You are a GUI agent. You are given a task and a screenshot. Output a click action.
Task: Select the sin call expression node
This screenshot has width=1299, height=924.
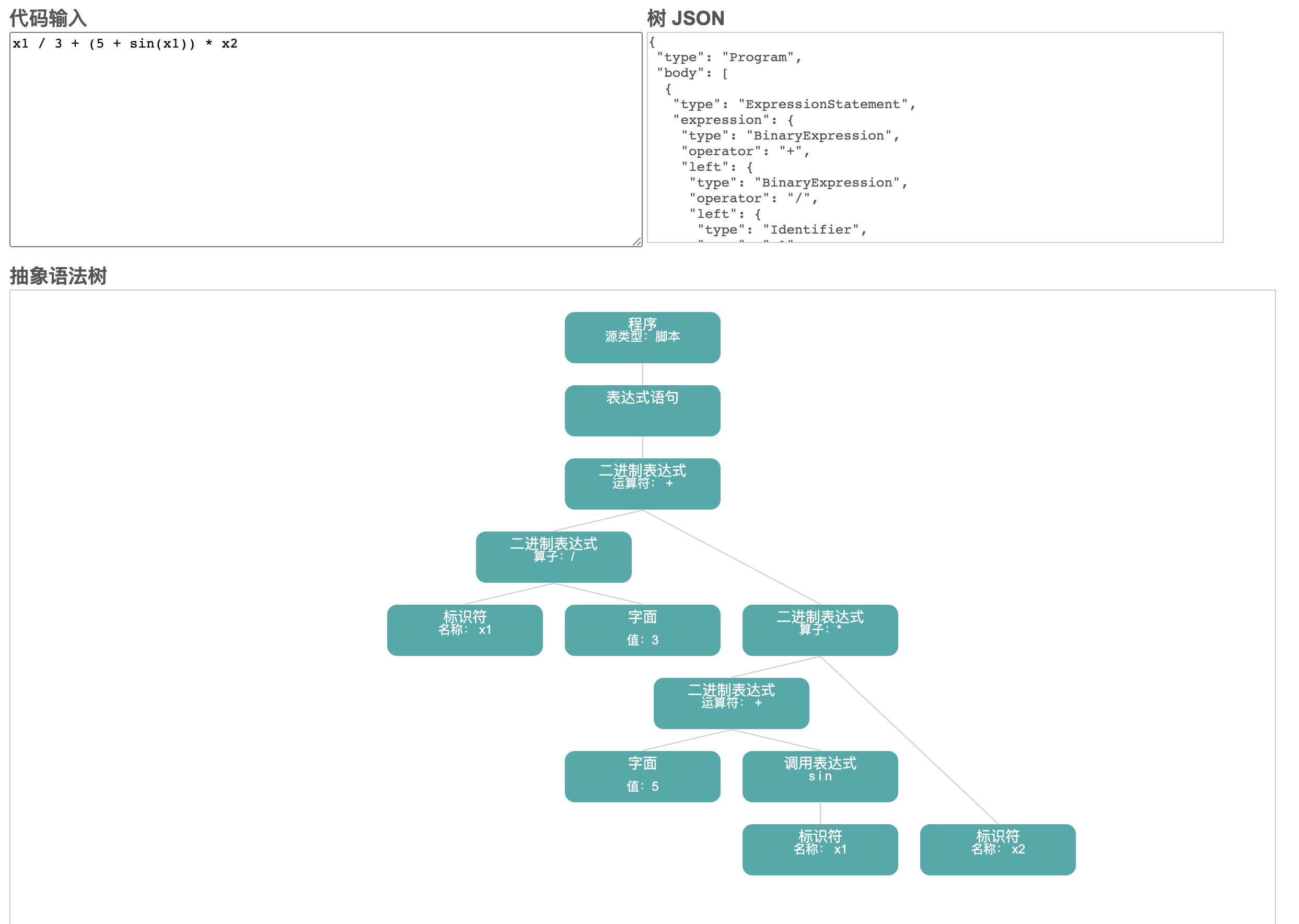click(x=819, y=776)
